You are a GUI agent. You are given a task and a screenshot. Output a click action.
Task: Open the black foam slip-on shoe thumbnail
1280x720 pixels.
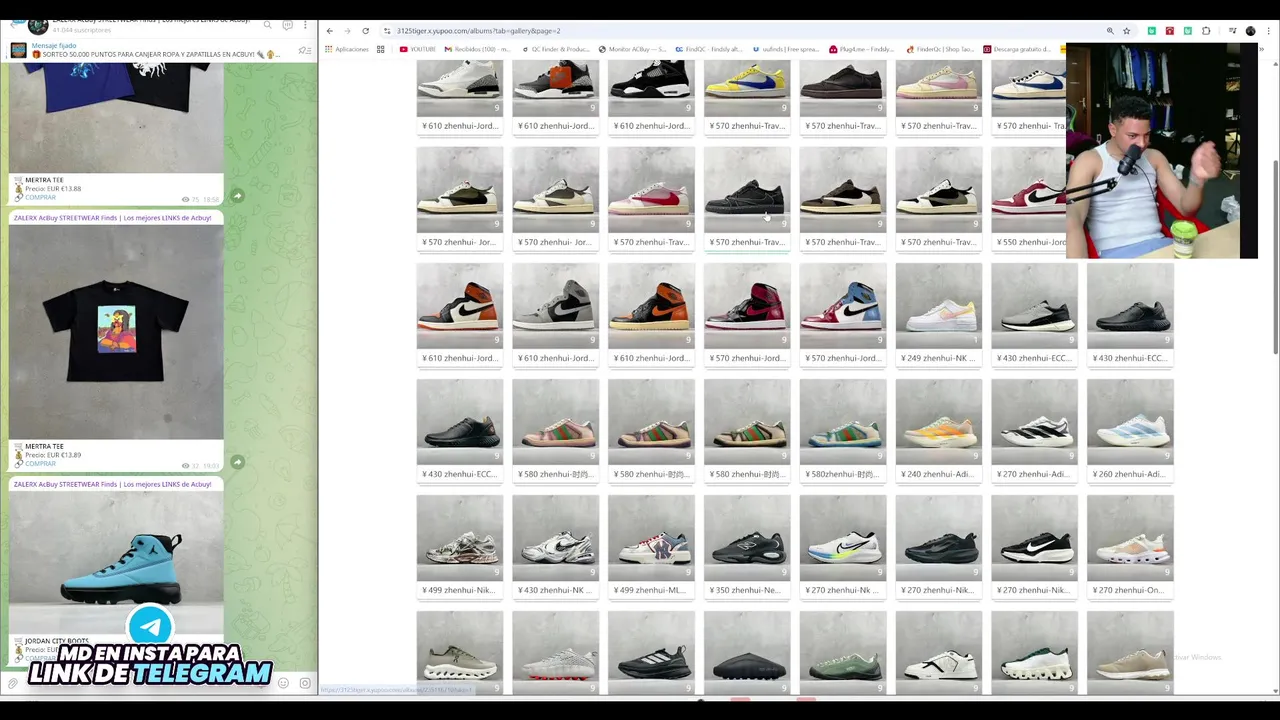746,653
